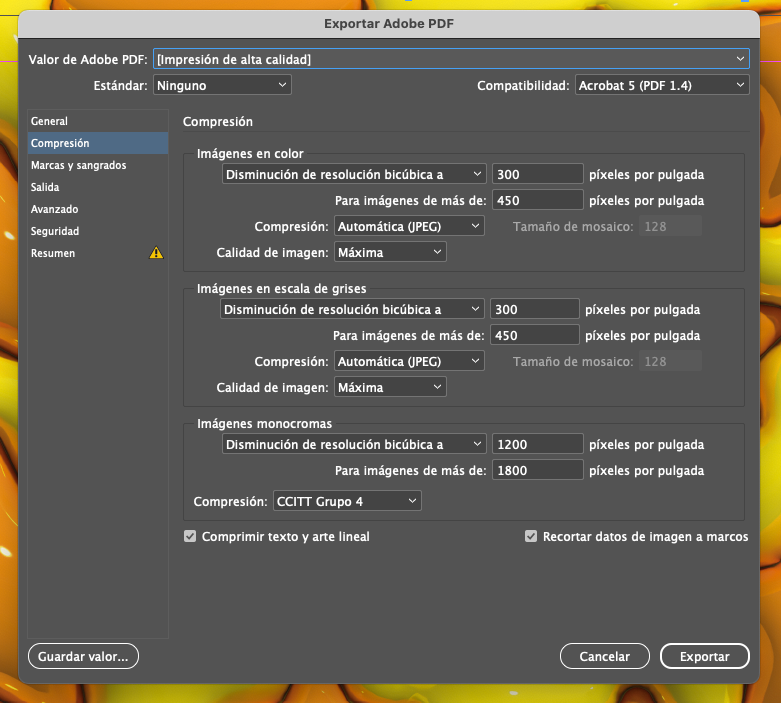Click color images 300 ppi resolution field
This screenshot has height=703, width=781.
pyautogui.click(x=537, y=174)
